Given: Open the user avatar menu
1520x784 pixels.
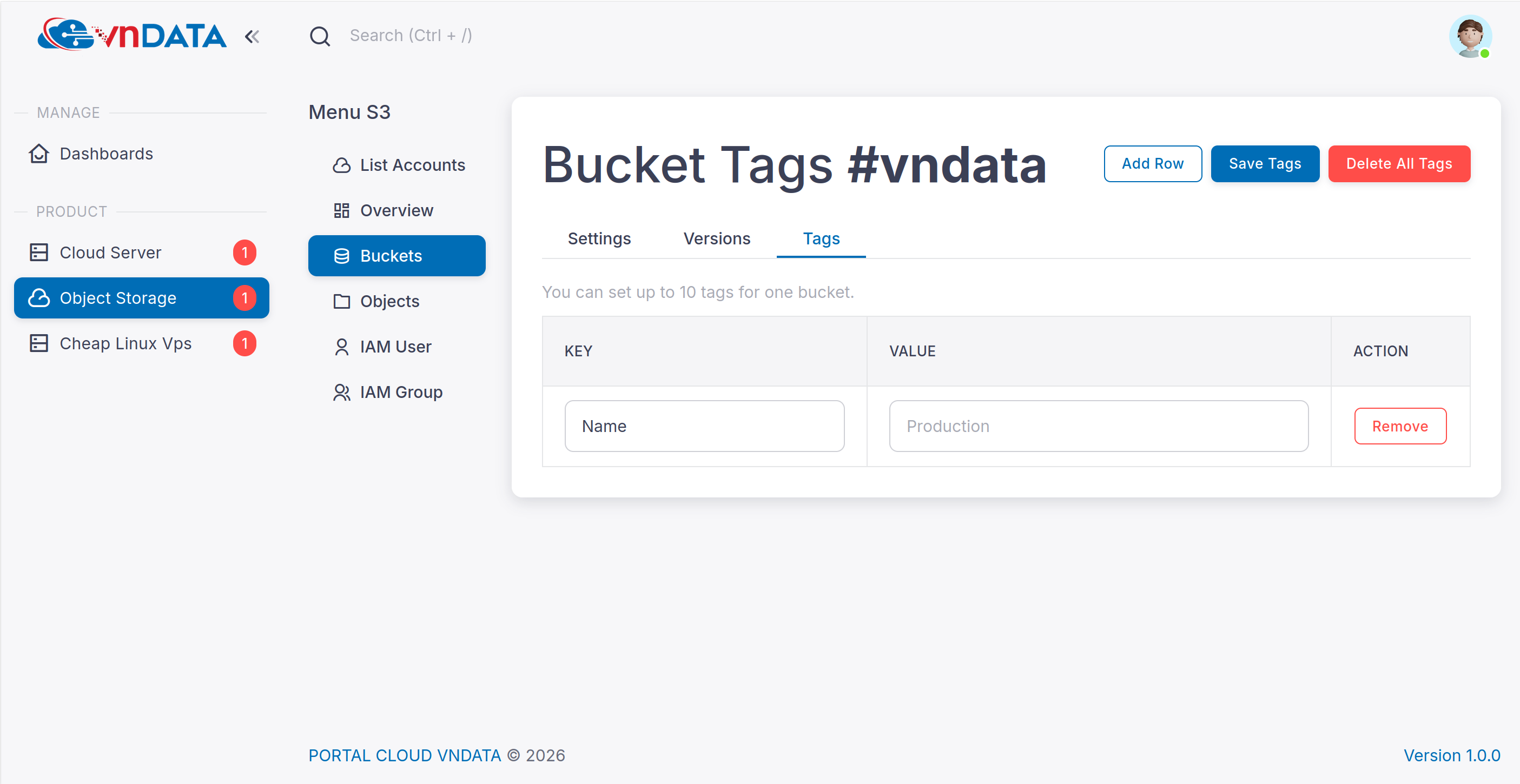Looking at the screenshot, I should tap(1469, 37).
